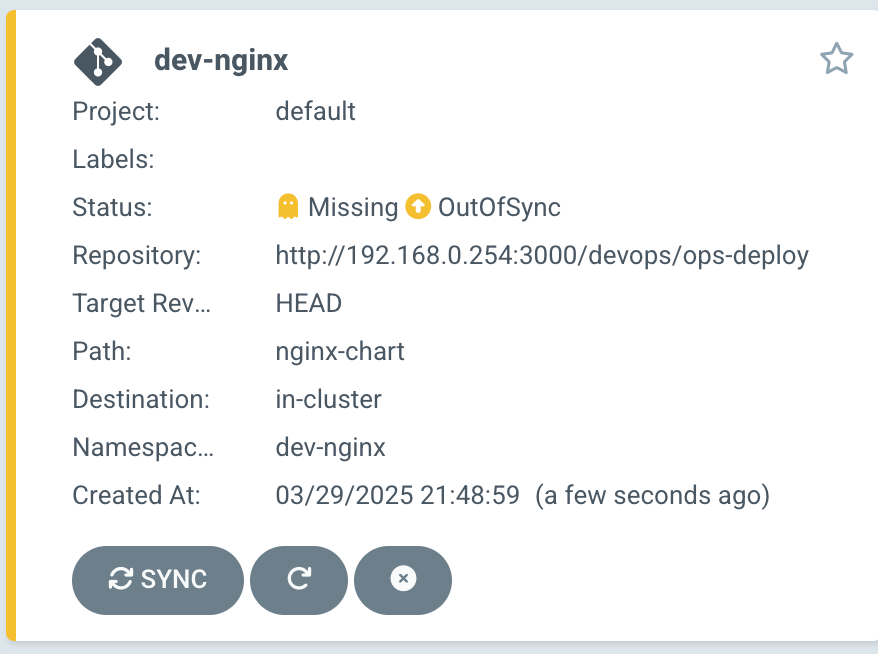Click the empty Labels row
The width and height of the screenshot is (878, 654).
tap(441, 159)
